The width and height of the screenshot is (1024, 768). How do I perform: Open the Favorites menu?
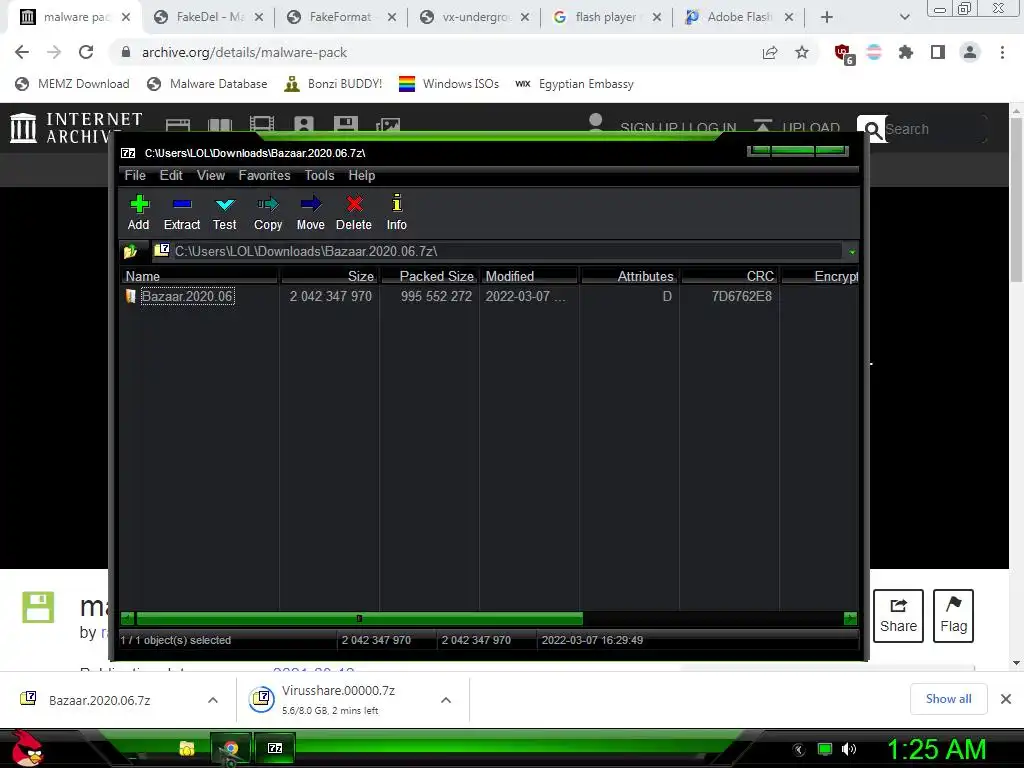coord(264,176)
